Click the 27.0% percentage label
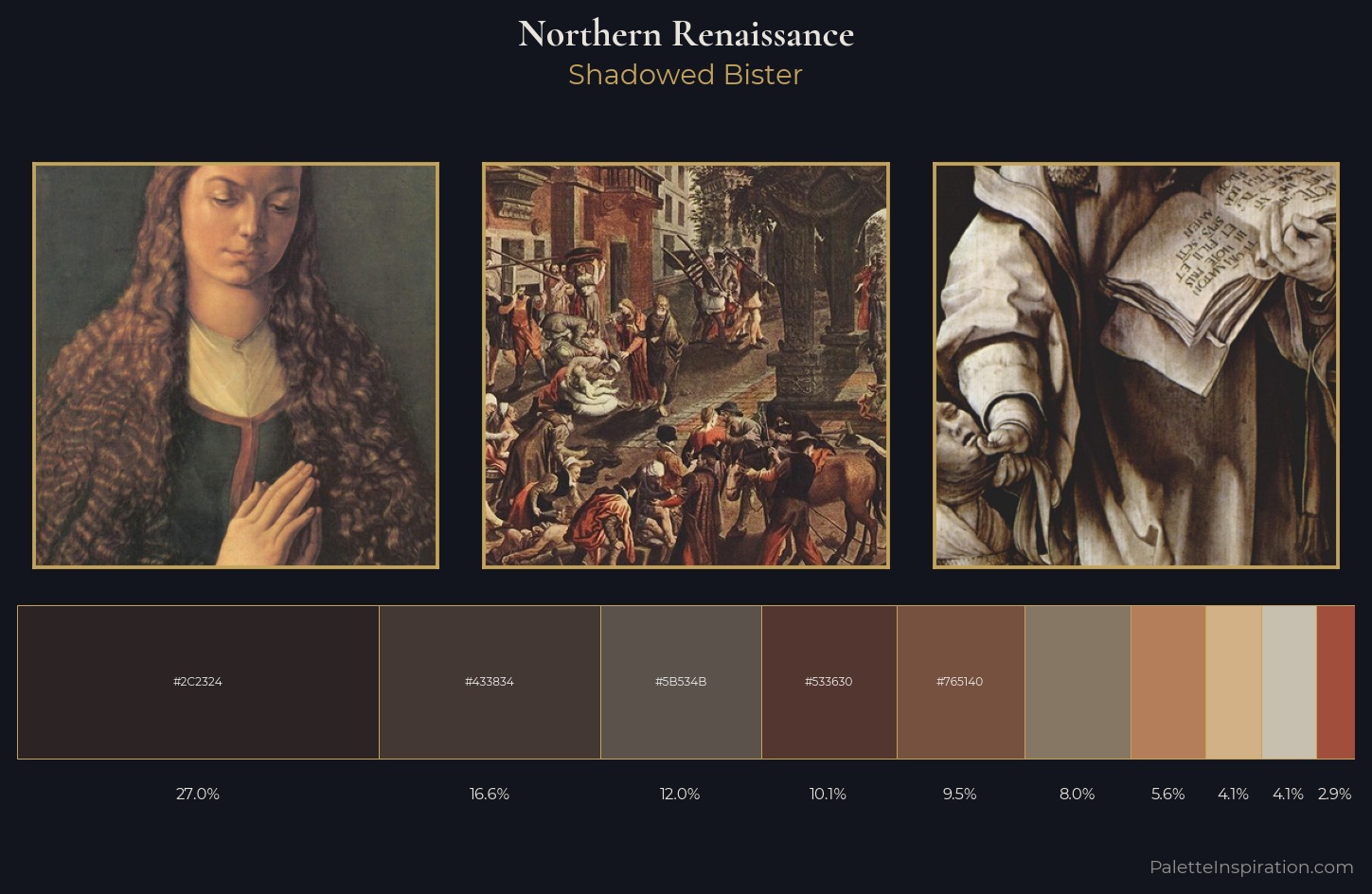This screenshot has height=894, width=1372. [x=198, y=794]
